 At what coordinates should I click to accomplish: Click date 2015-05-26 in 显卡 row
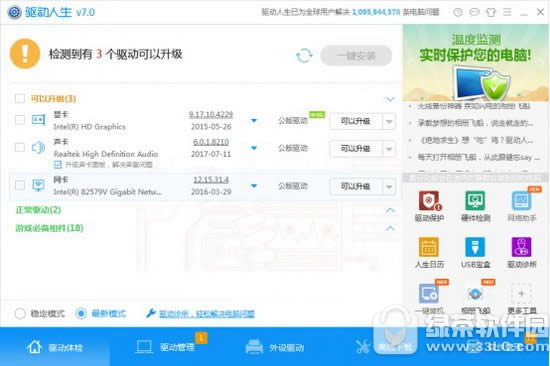(x=211, y=127)
